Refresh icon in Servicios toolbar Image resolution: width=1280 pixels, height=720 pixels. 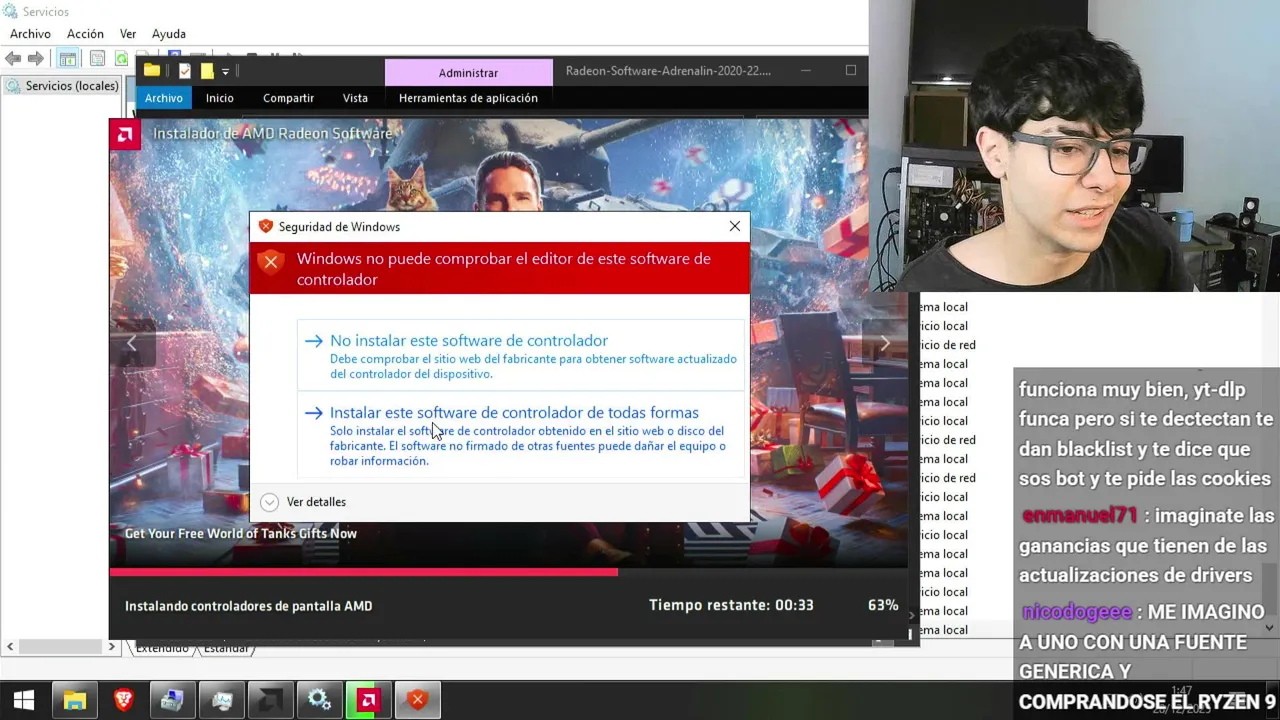pos(121,59)
